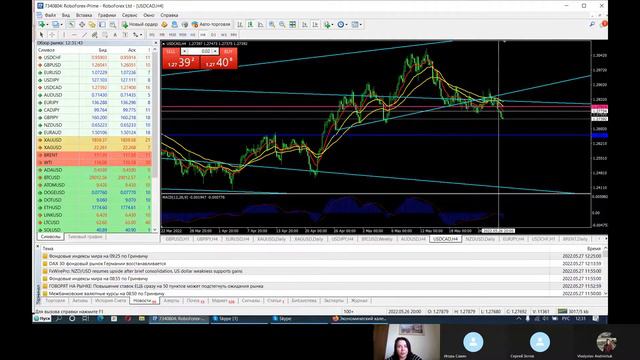The width and height of the screenshot is (640, 360).
Task: Open the Templates icon
Action: tap(355, 24)
